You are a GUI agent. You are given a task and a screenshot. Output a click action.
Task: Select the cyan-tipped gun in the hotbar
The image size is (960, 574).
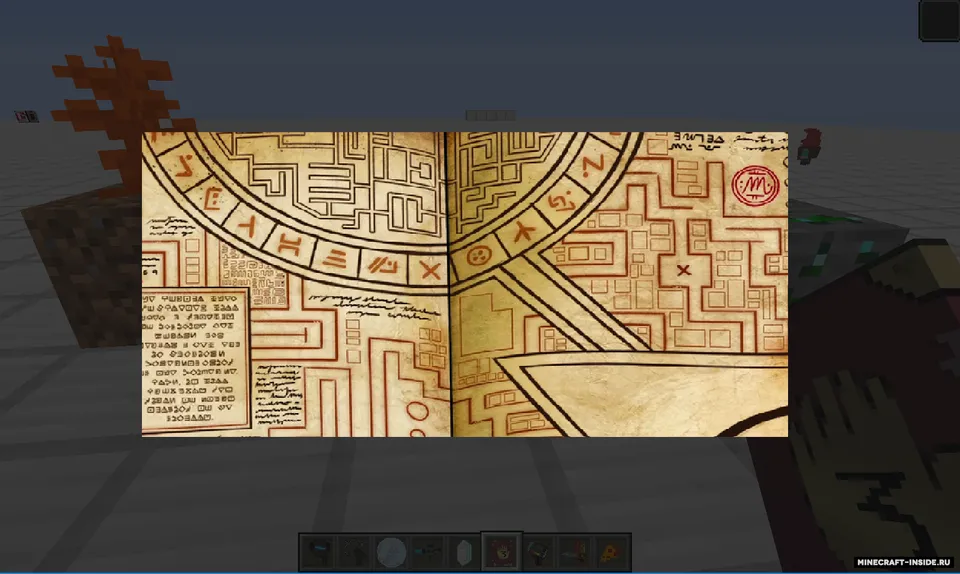click(x=428, y=552)
